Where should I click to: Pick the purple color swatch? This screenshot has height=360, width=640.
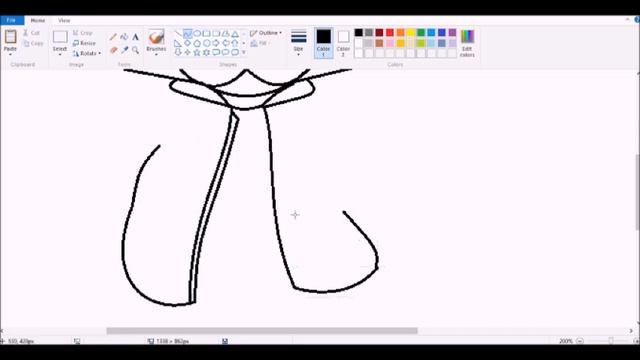[x=452, y=33]
